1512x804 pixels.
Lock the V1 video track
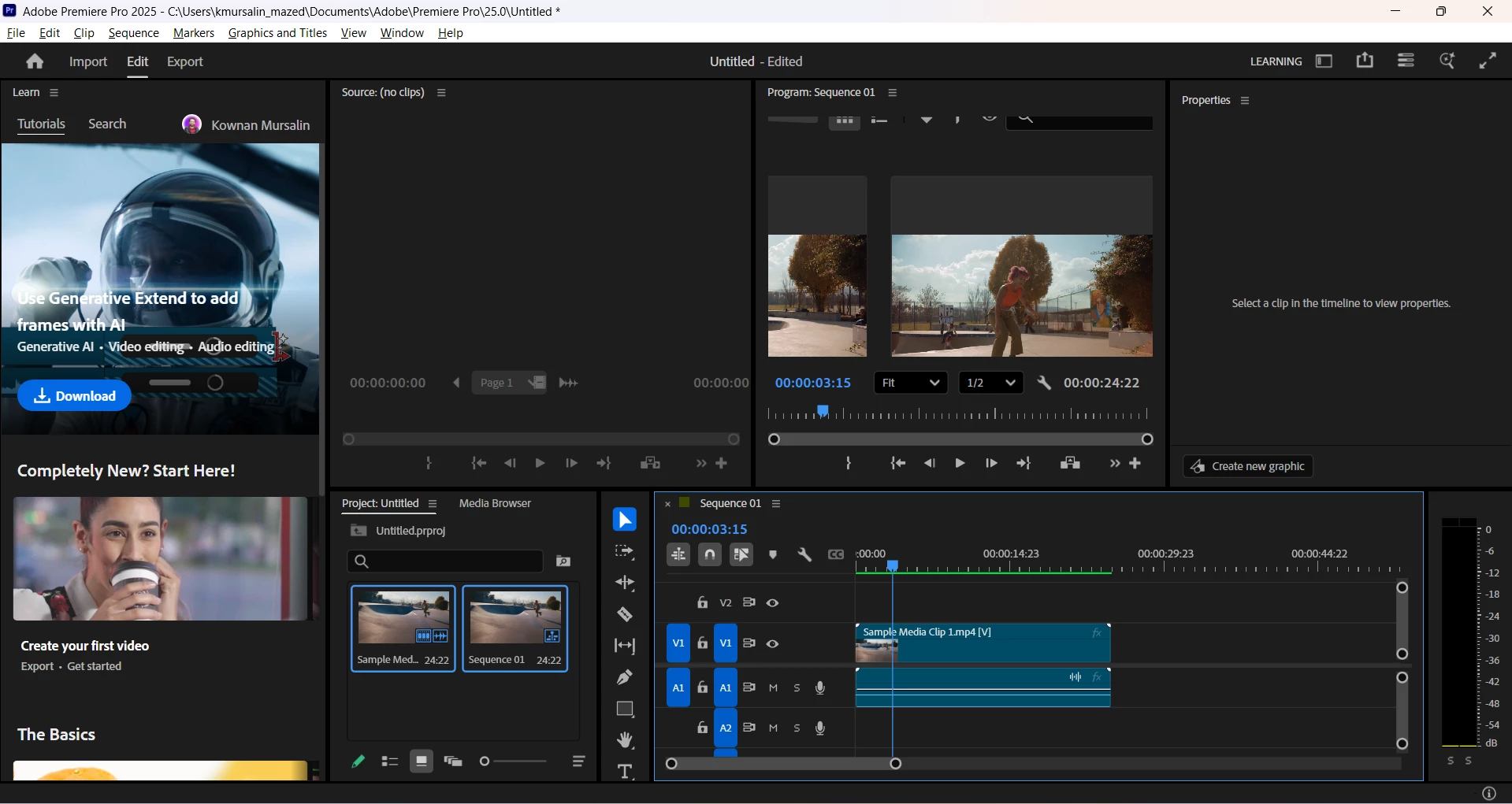click(703, 644)
